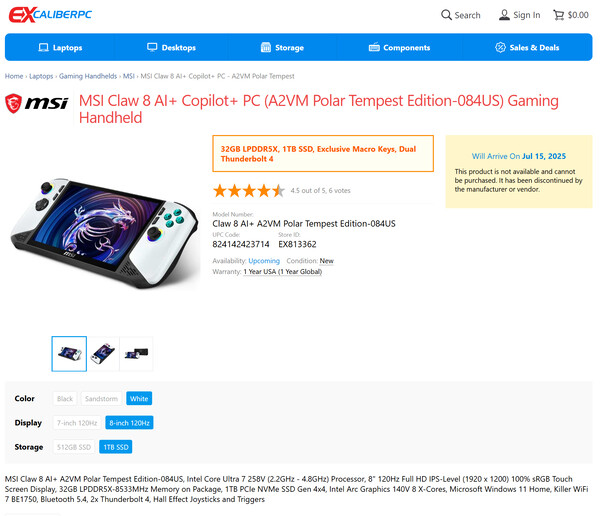This screenshot has height=516, width=600.
Task: Click the Upcoming availability link
Action: (x=264, y=261)
